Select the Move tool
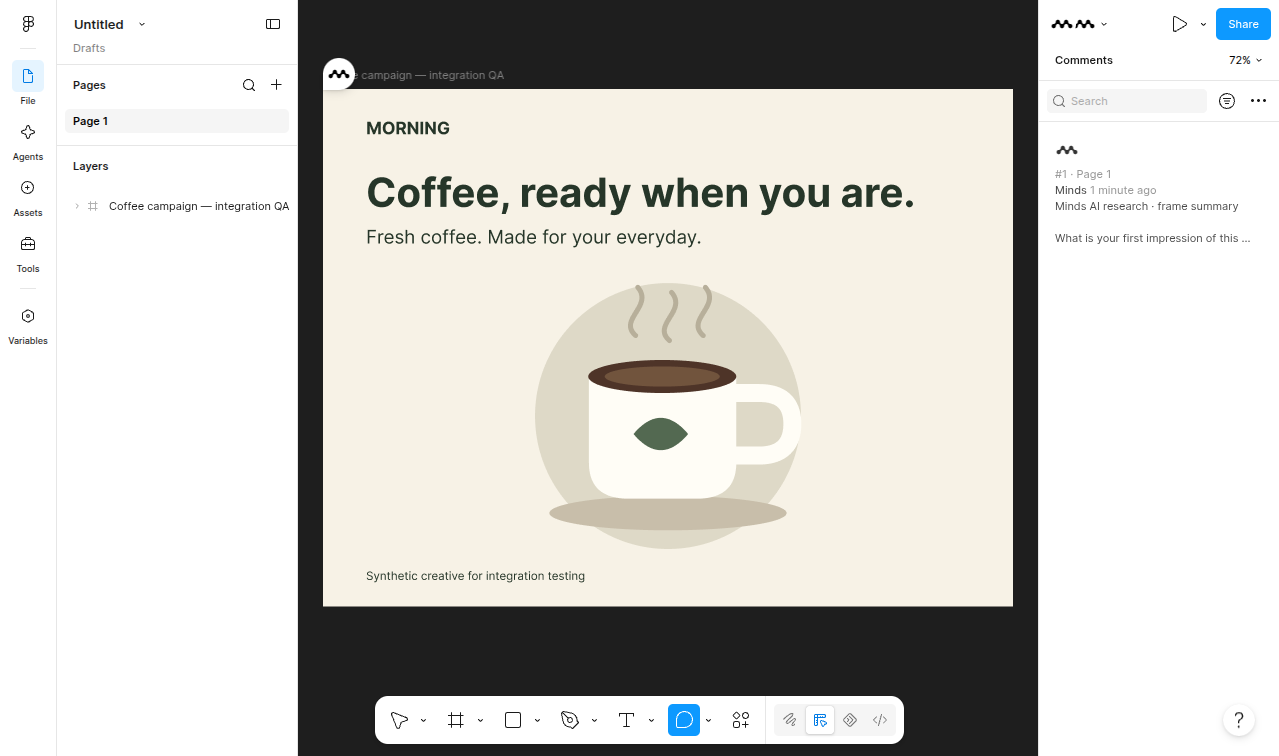The image size is (1279, 756). (x=399, y=720)
